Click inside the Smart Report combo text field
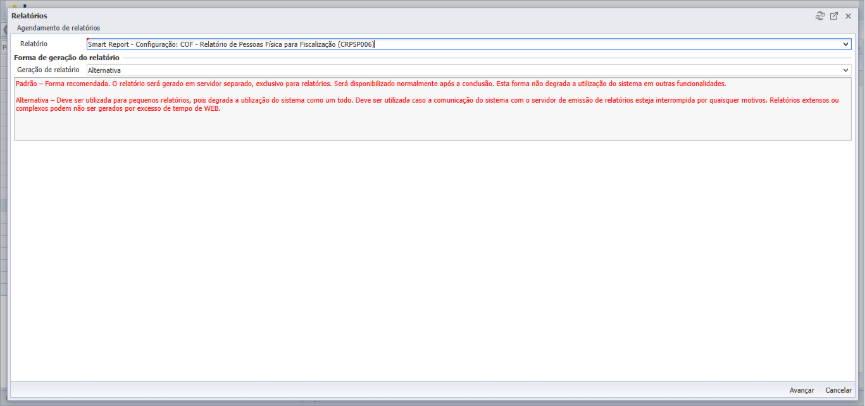865x406 pixels. coord(463,44)
